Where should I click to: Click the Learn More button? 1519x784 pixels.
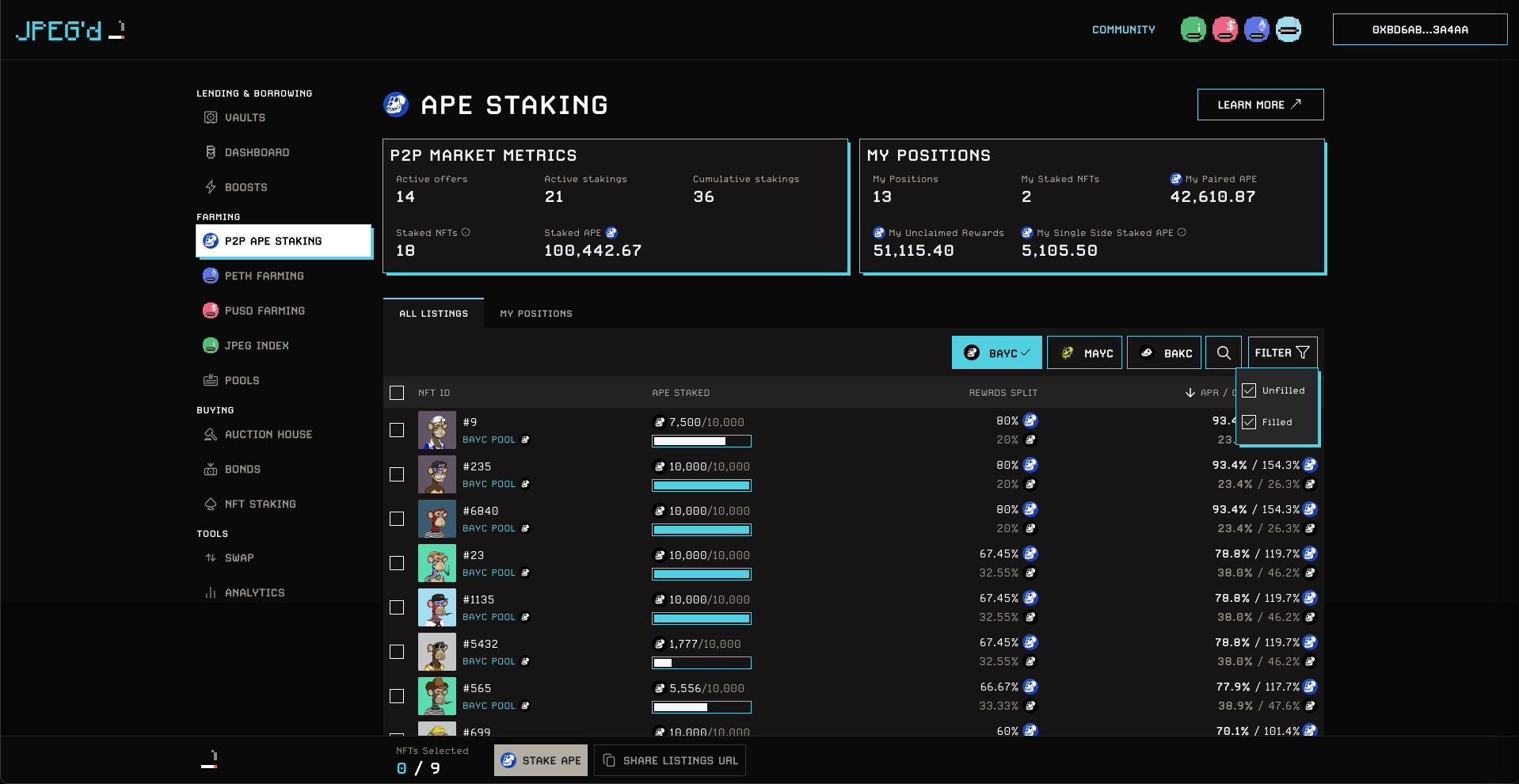(1259, 105)
